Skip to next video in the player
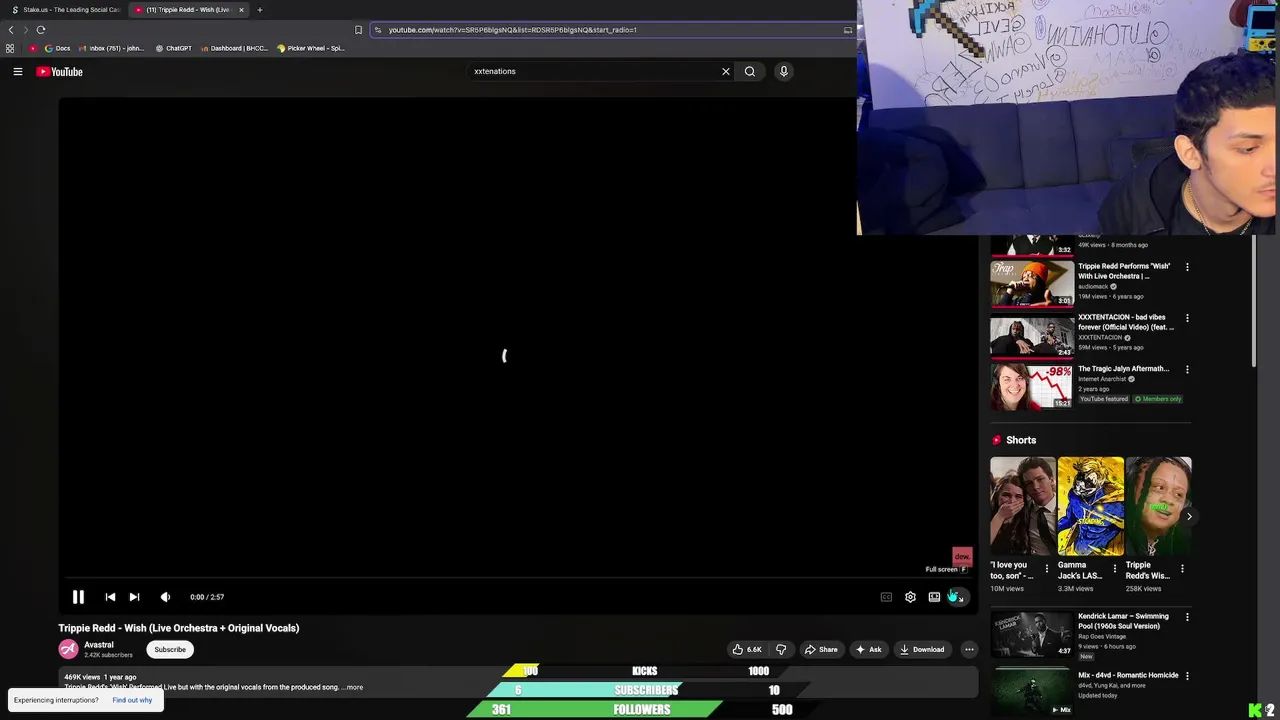The width and height of the screenshot is (1280, 720). tap(134, 597)
